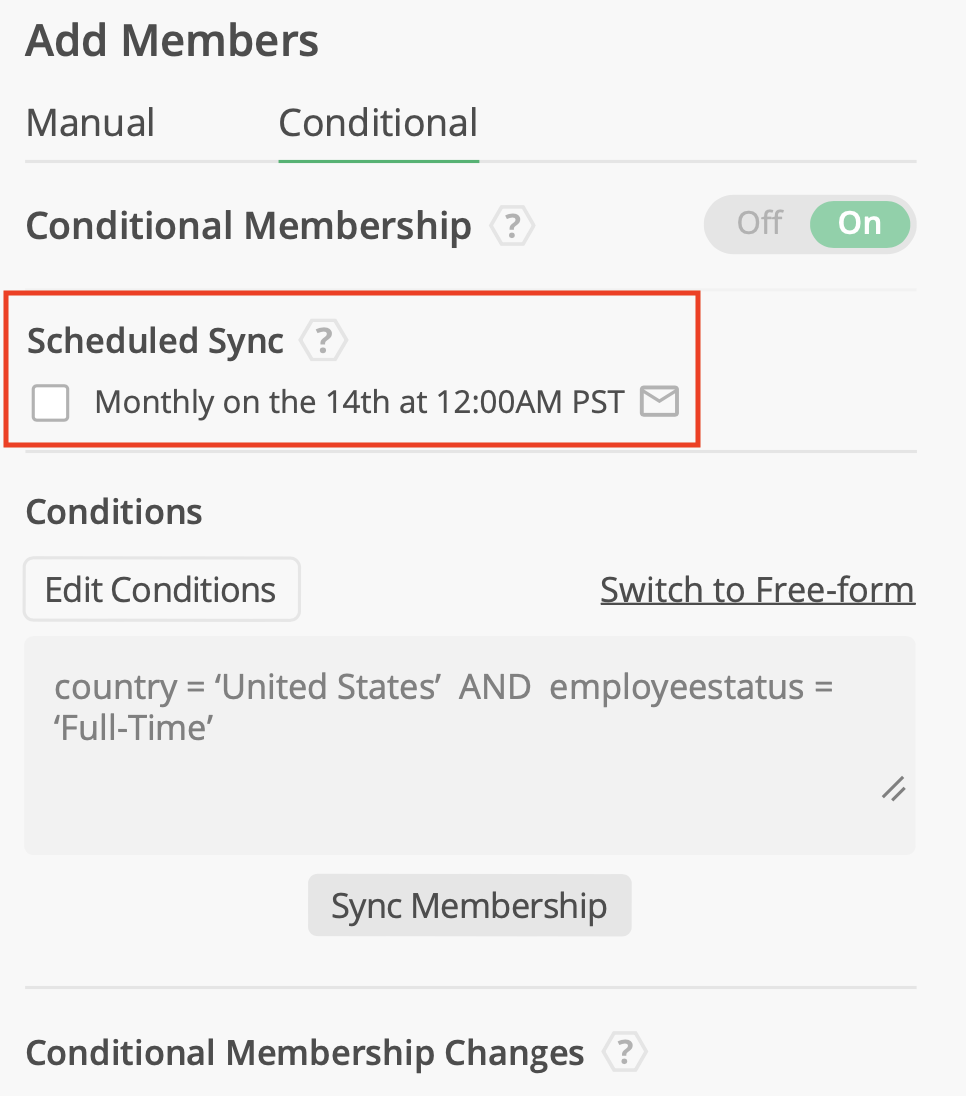Click the Scheduled Sync help icon
966x1096 pixels.
(x=323, y=342)
